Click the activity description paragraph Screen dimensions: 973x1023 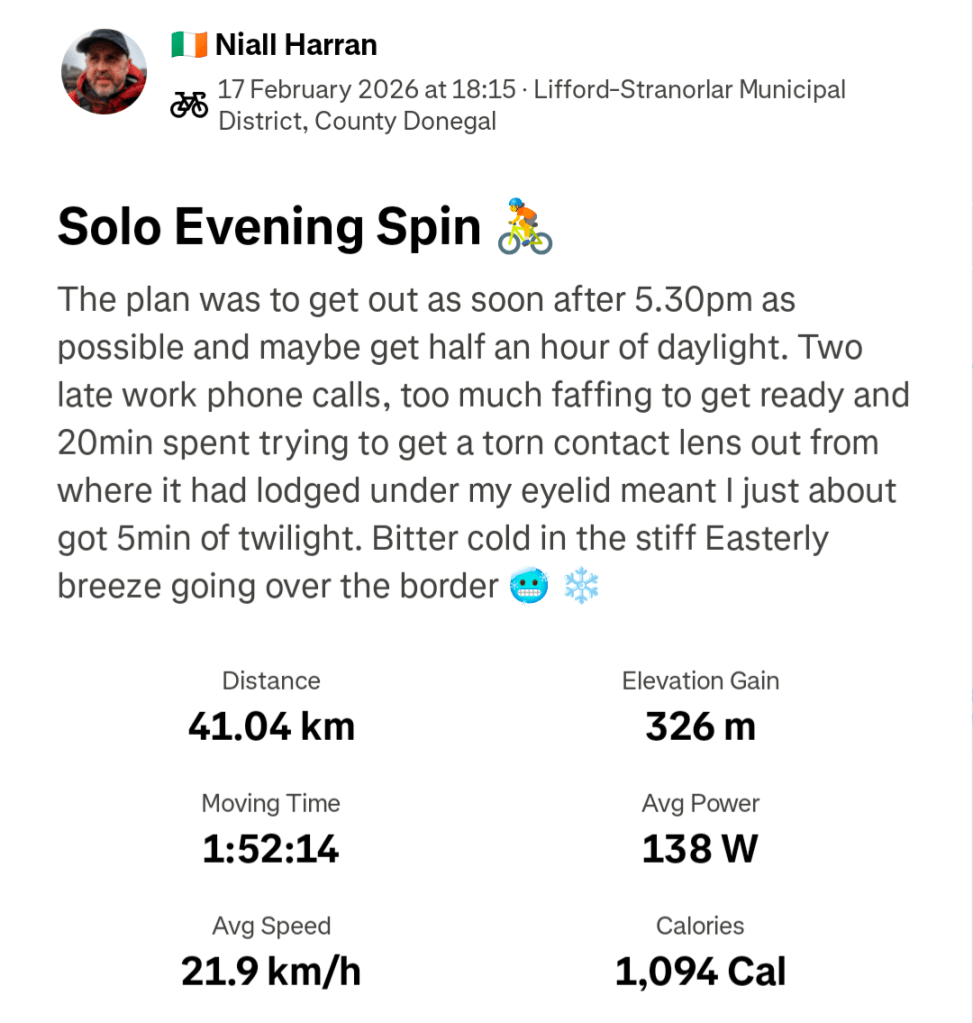tap(482, 443)
